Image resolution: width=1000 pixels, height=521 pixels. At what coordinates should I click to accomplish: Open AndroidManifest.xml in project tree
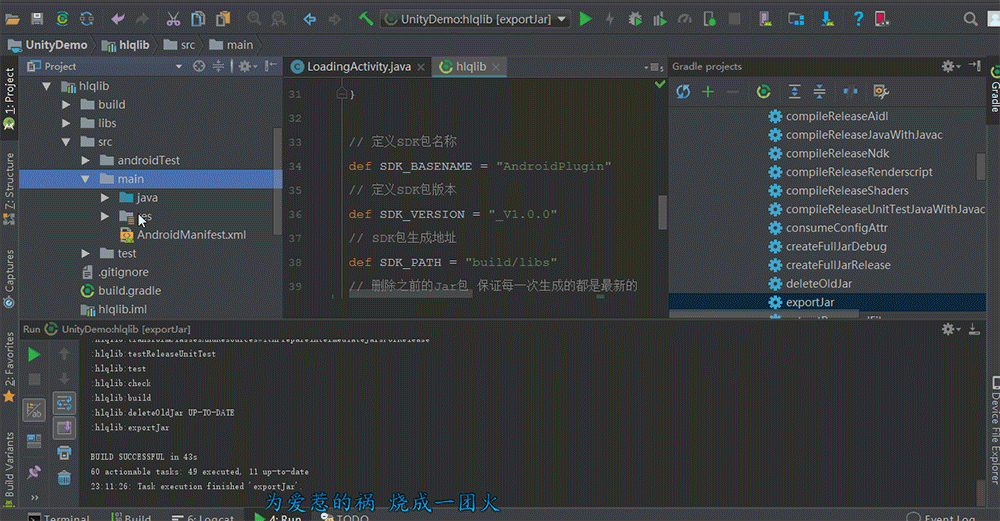click(191, 235)
